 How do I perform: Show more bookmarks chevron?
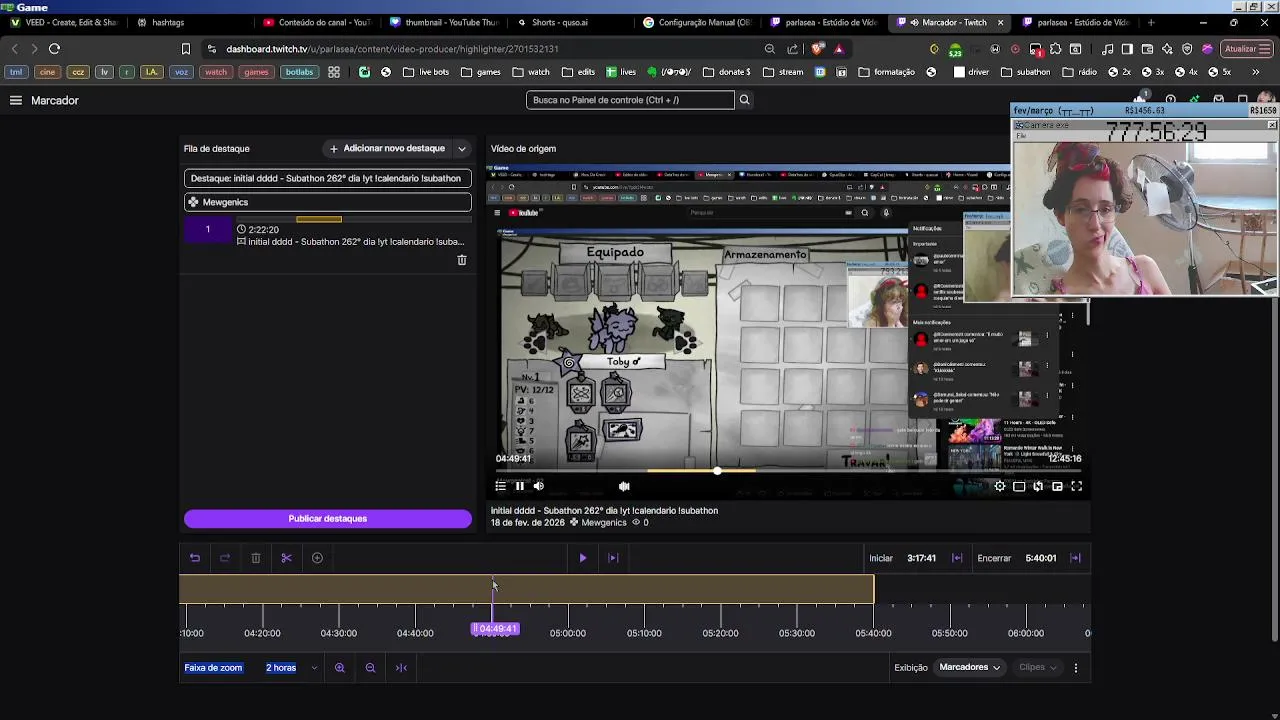[x=1256, y=72]
